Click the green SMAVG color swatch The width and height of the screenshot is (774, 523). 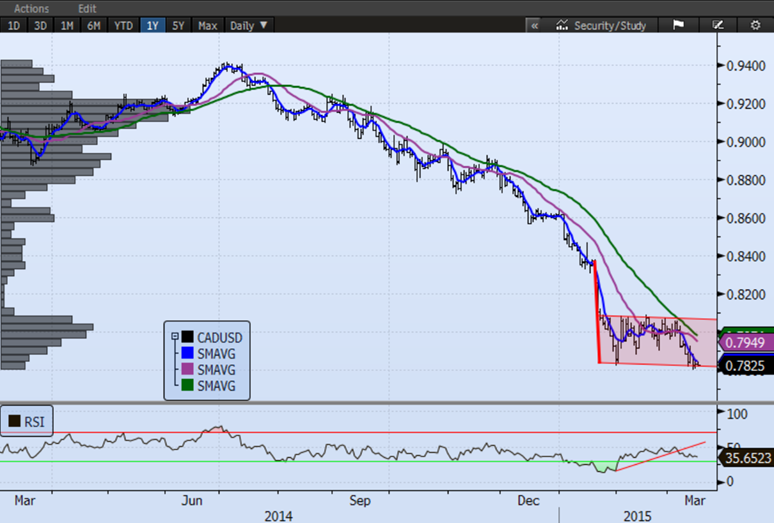click(187, 385)
